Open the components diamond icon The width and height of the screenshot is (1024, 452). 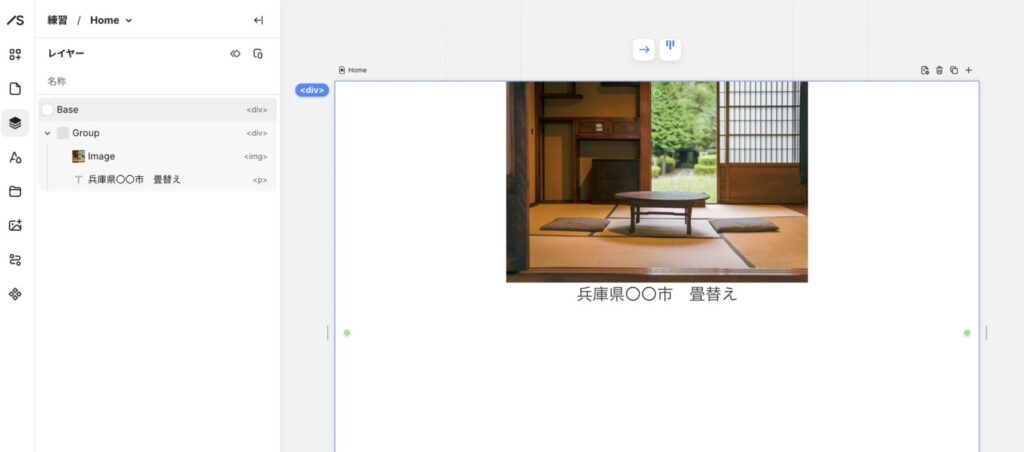tap(15, 294)
